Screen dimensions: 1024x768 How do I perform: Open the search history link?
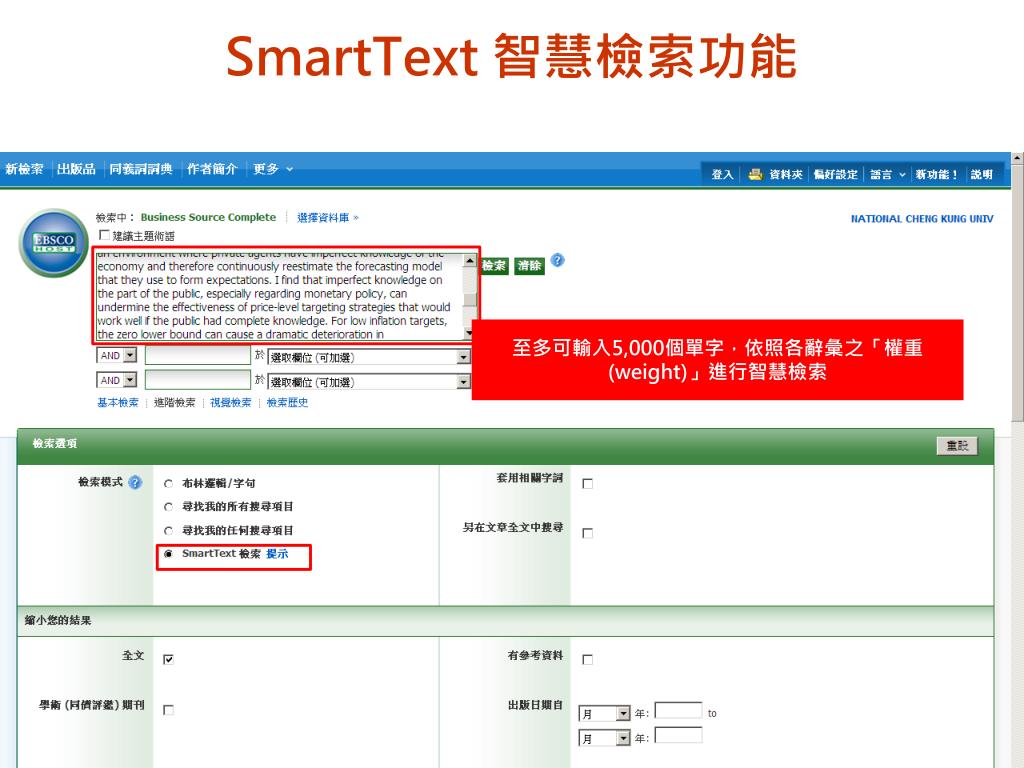(287, 402)
